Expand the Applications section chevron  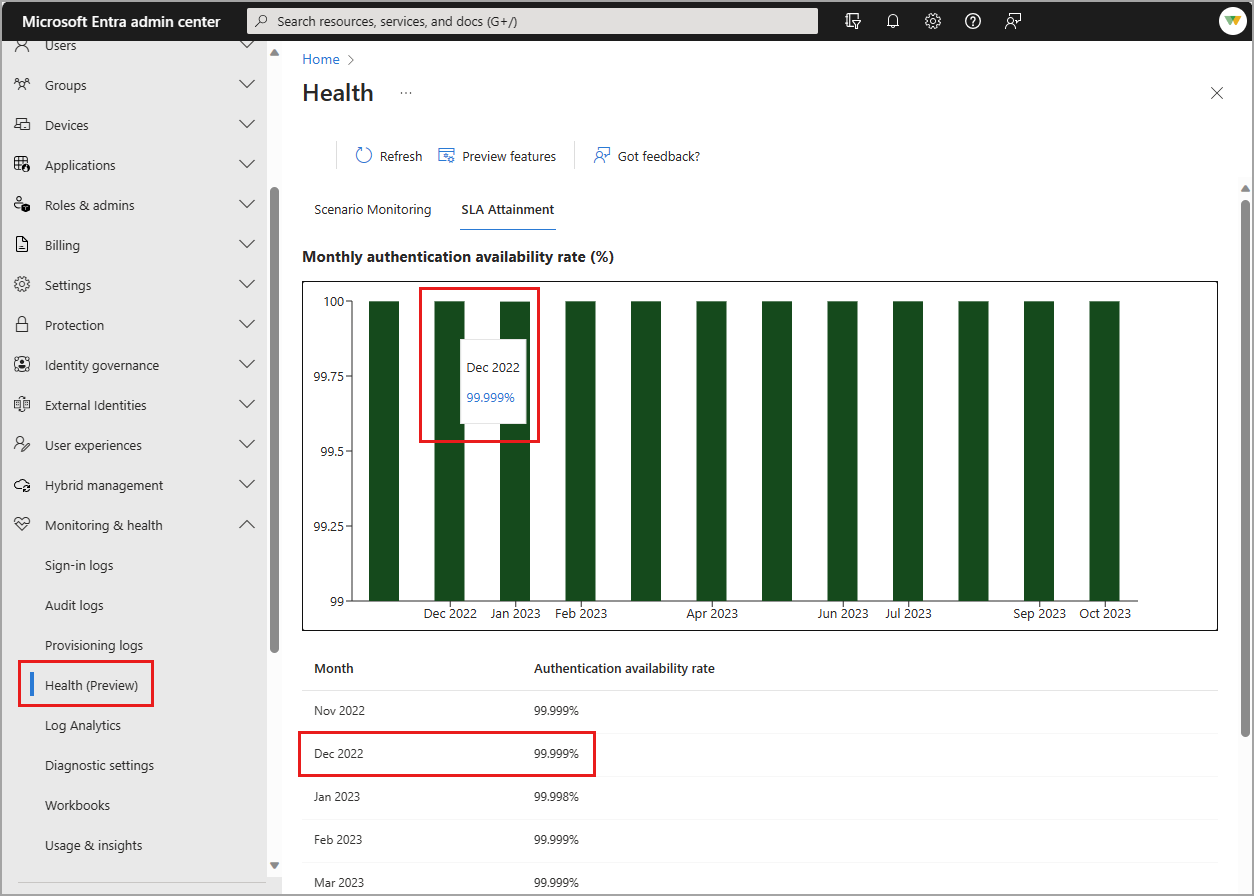tap(246, 164)
